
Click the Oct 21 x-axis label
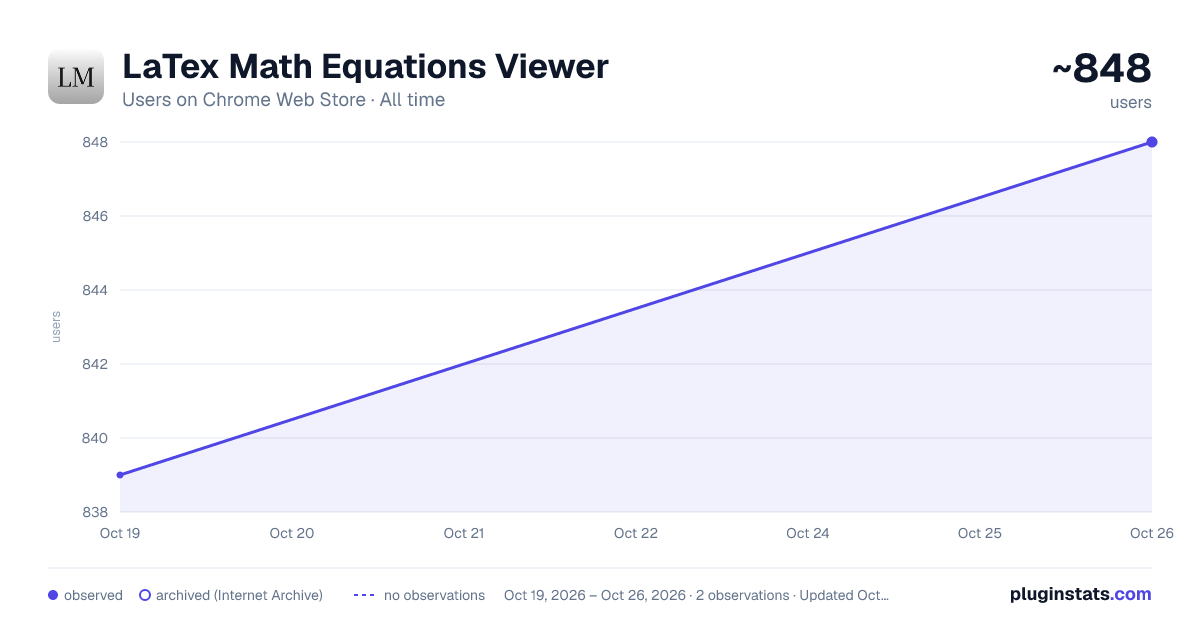tap(464, 533)
